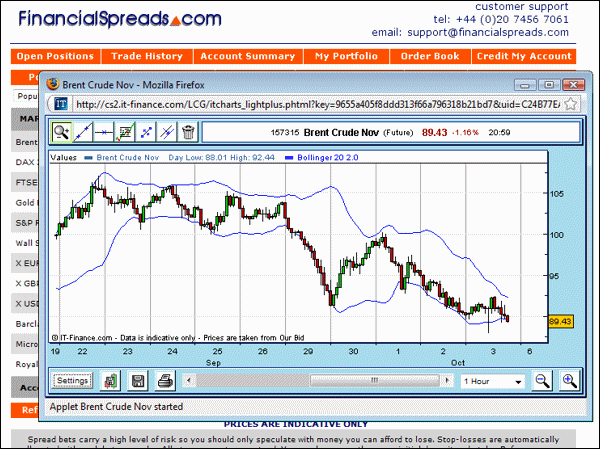Zoom out with the minus magnifier
Screen dimensions: 600x449
(x=542, y=381)
